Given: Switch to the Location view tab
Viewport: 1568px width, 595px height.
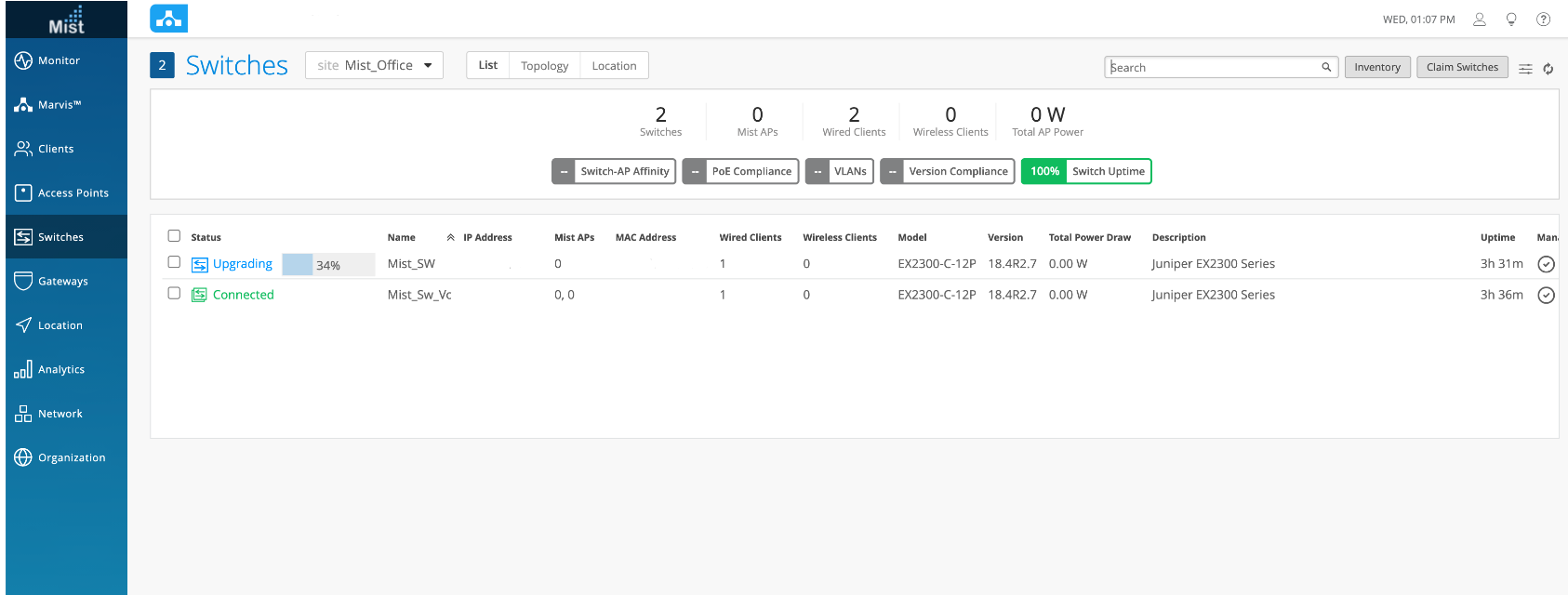Looking at the screenshot, I should coord(614,65).
